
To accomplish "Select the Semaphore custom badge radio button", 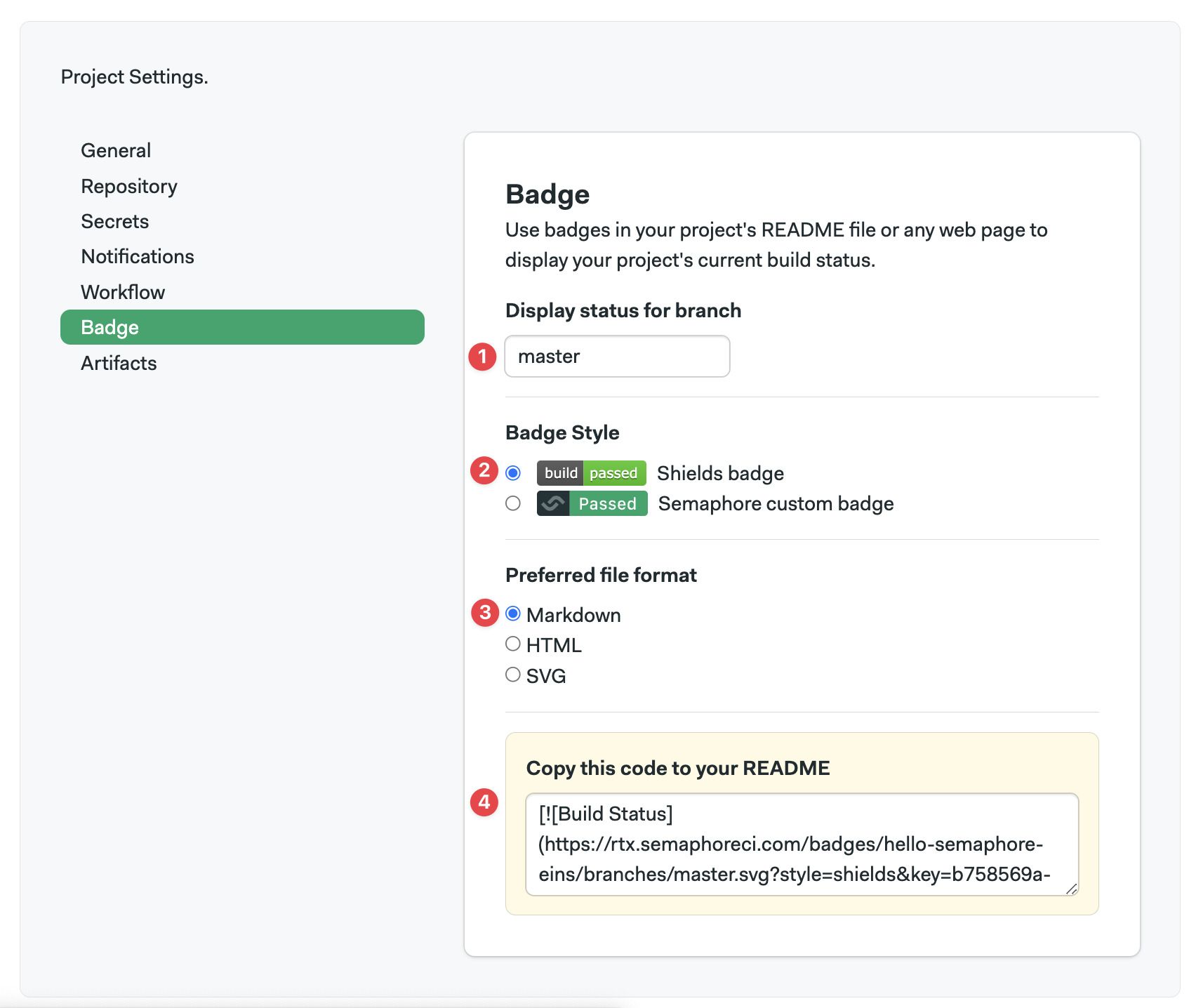I will [x=513, y=503].
